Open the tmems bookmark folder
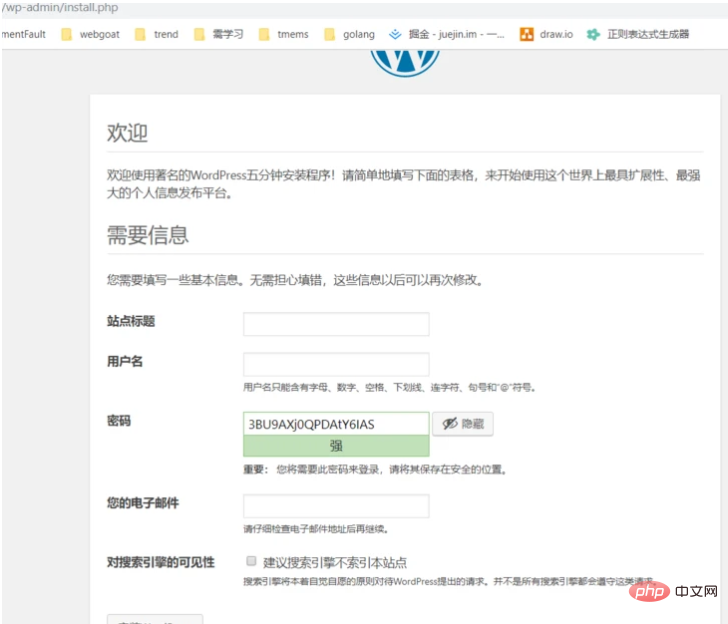This screenshot has width=728, height=624. 283,34
